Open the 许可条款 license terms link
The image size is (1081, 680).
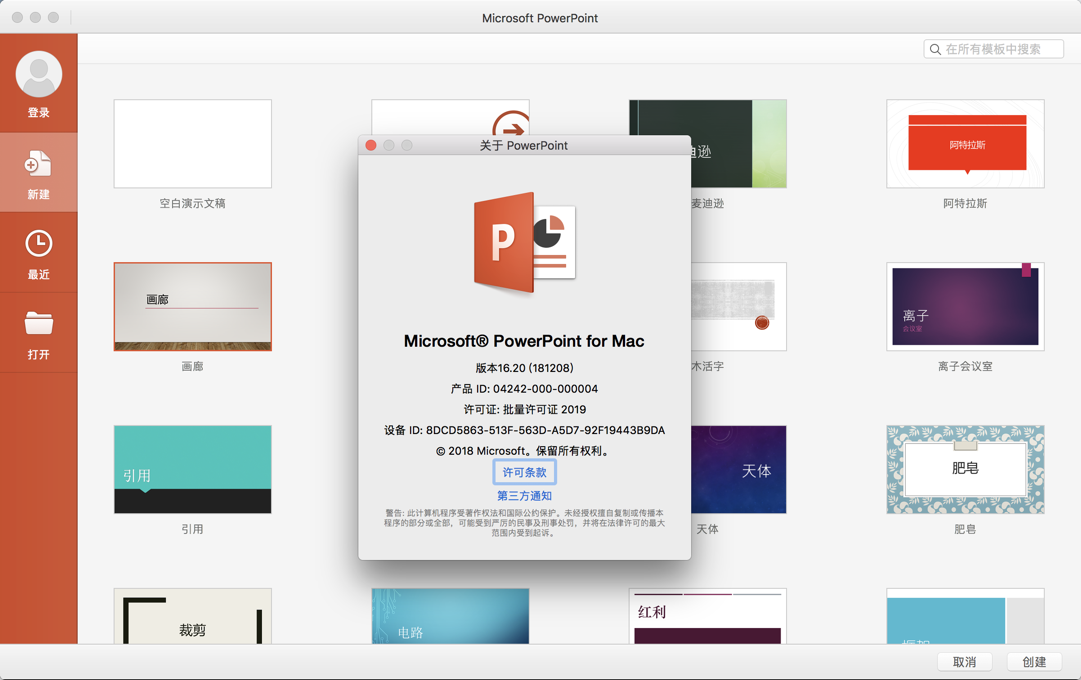(525, 472)
